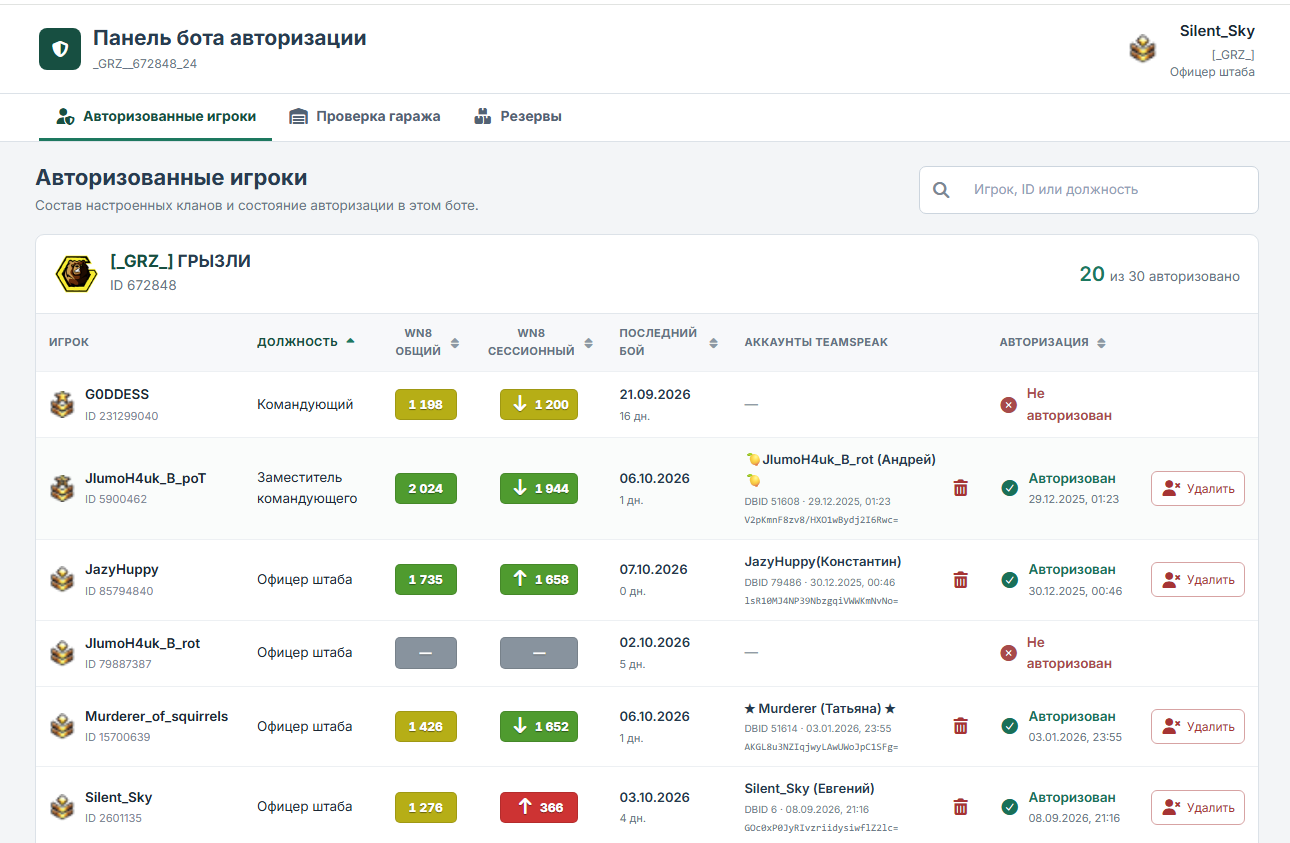Switch to Проверка гаража tab
Screen dimensions: 1290x843
click(364, 116)
